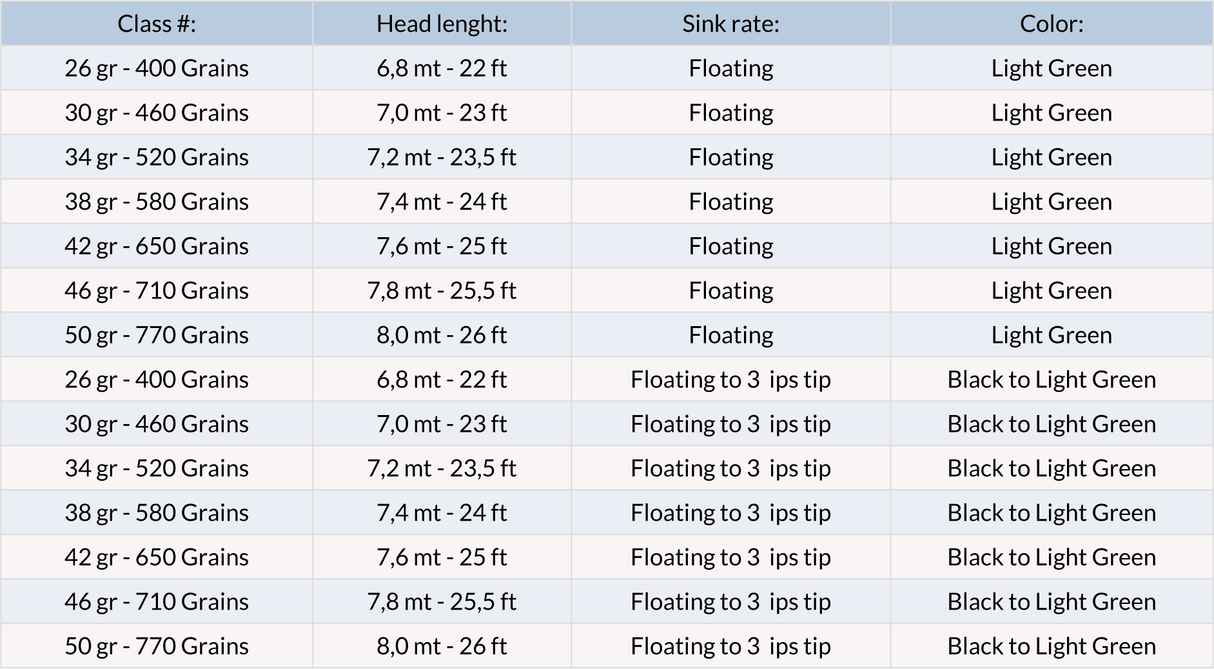Click the 'Sink rate:' column header

coord(731,24)
